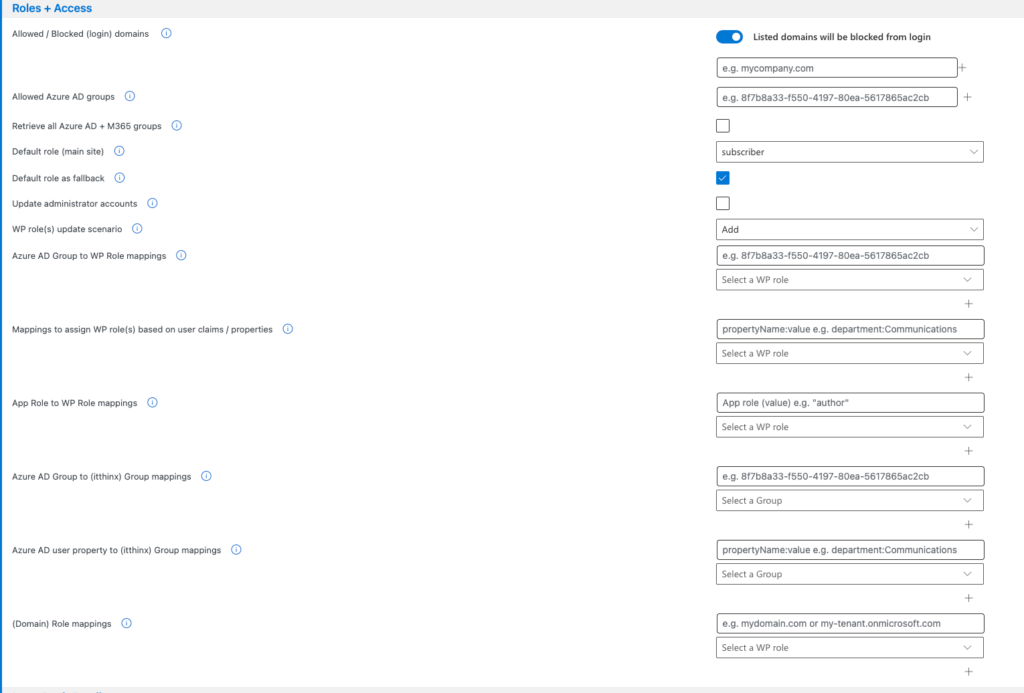Show info for (Domain) Role mappings
1024x693 pixels.
coord(127,623)
